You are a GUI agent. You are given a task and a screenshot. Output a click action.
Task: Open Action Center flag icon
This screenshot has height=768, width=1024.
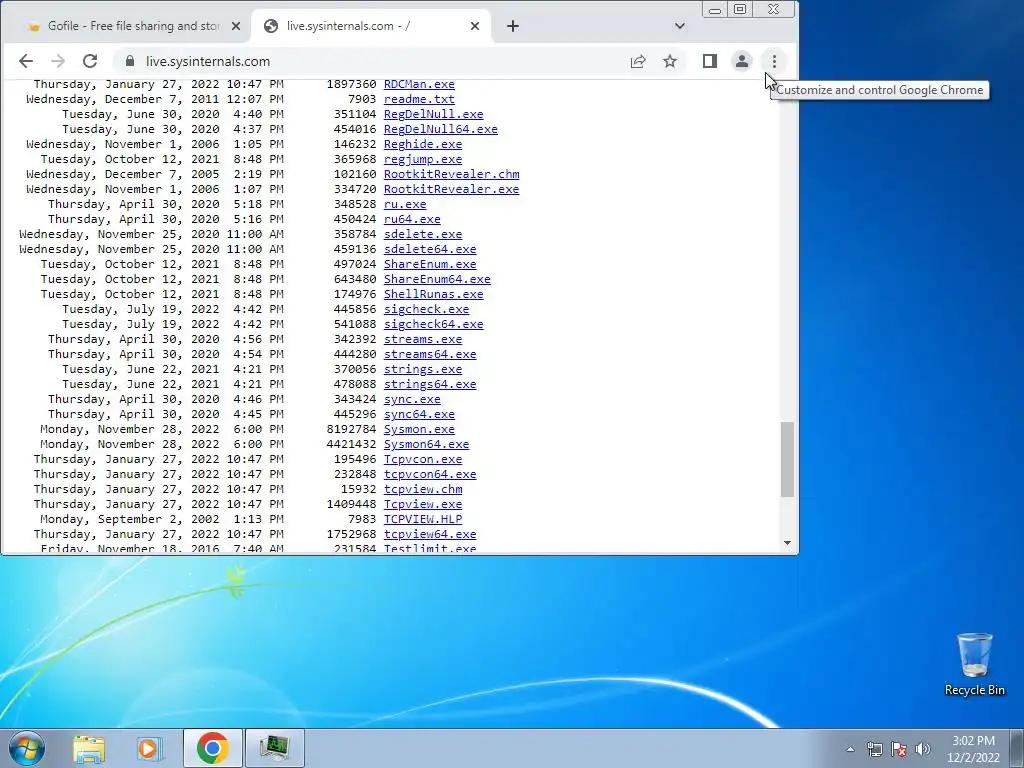(x=899, y=749)
